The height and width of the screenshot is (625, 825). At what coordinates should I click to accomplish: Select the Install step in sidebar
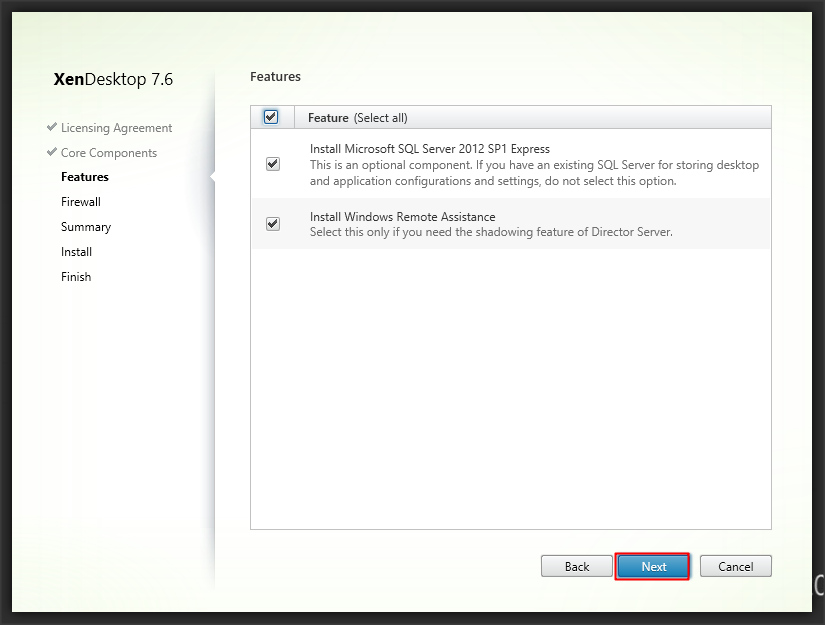(x=76, y=252)
